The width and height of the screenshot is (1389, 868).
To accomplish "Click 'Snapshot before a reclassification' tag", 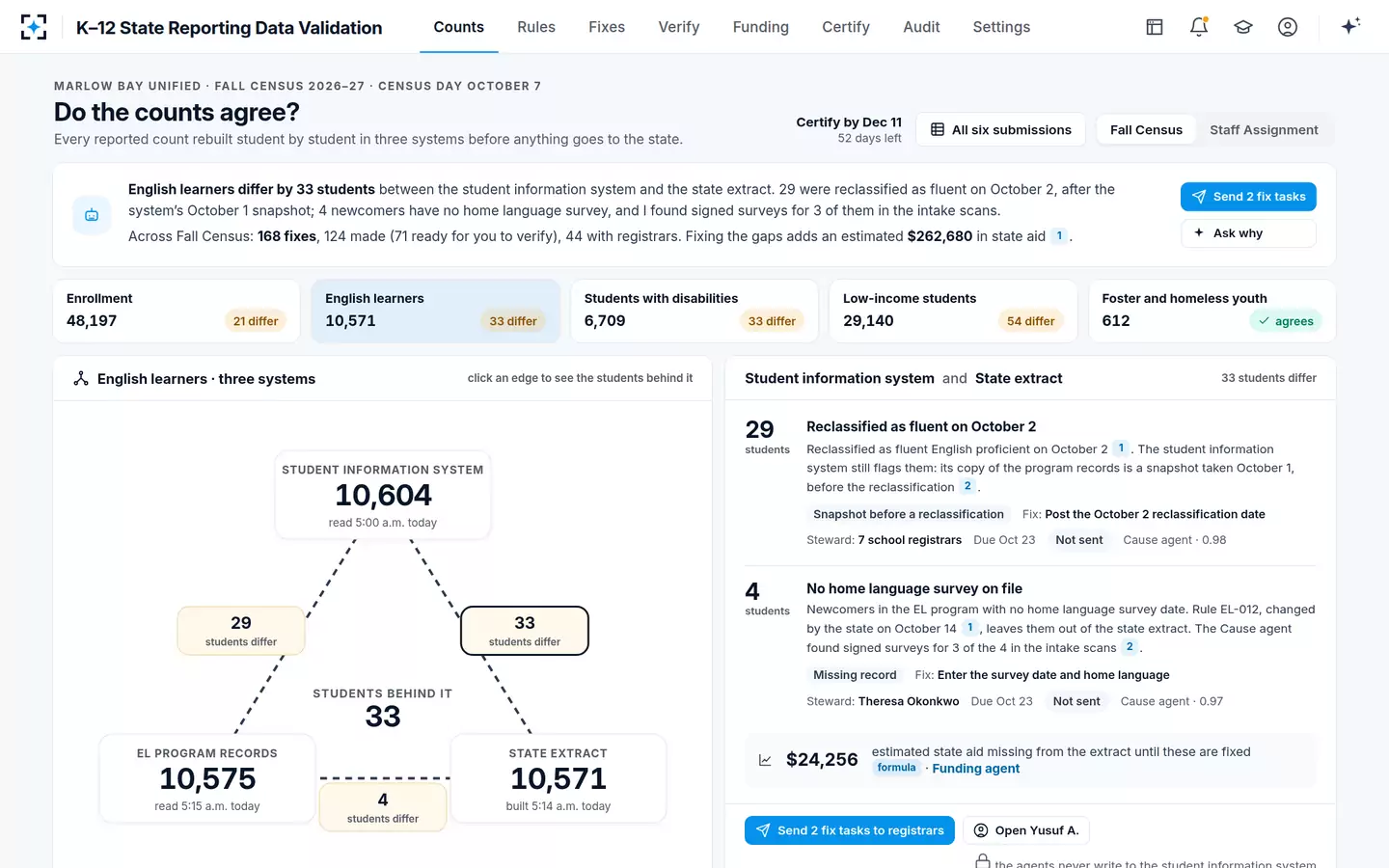I will 909,514.
